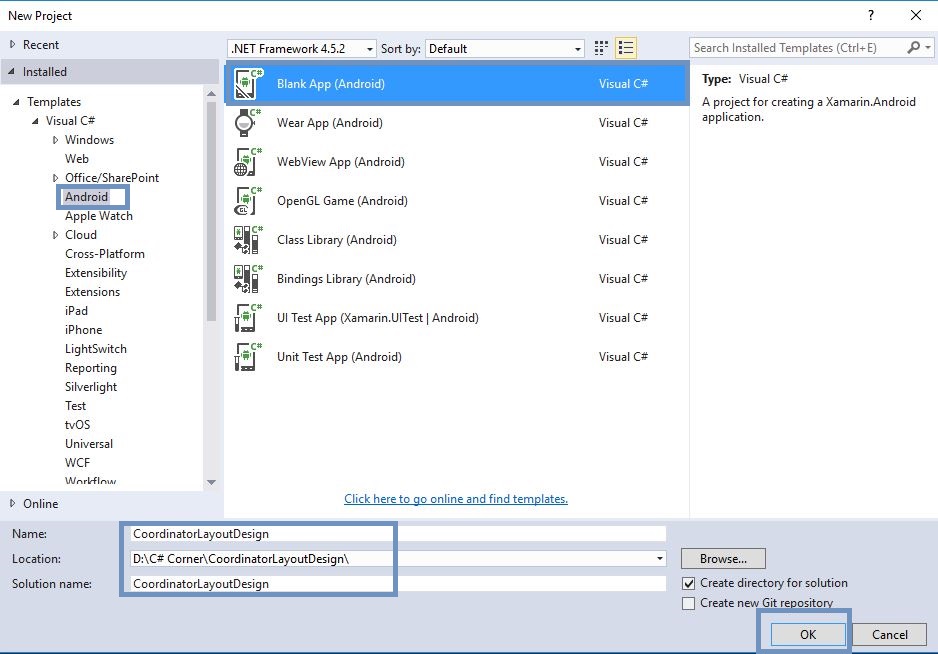Open the help question mark button
Viewport: 938px width, 654px height.
871,16
